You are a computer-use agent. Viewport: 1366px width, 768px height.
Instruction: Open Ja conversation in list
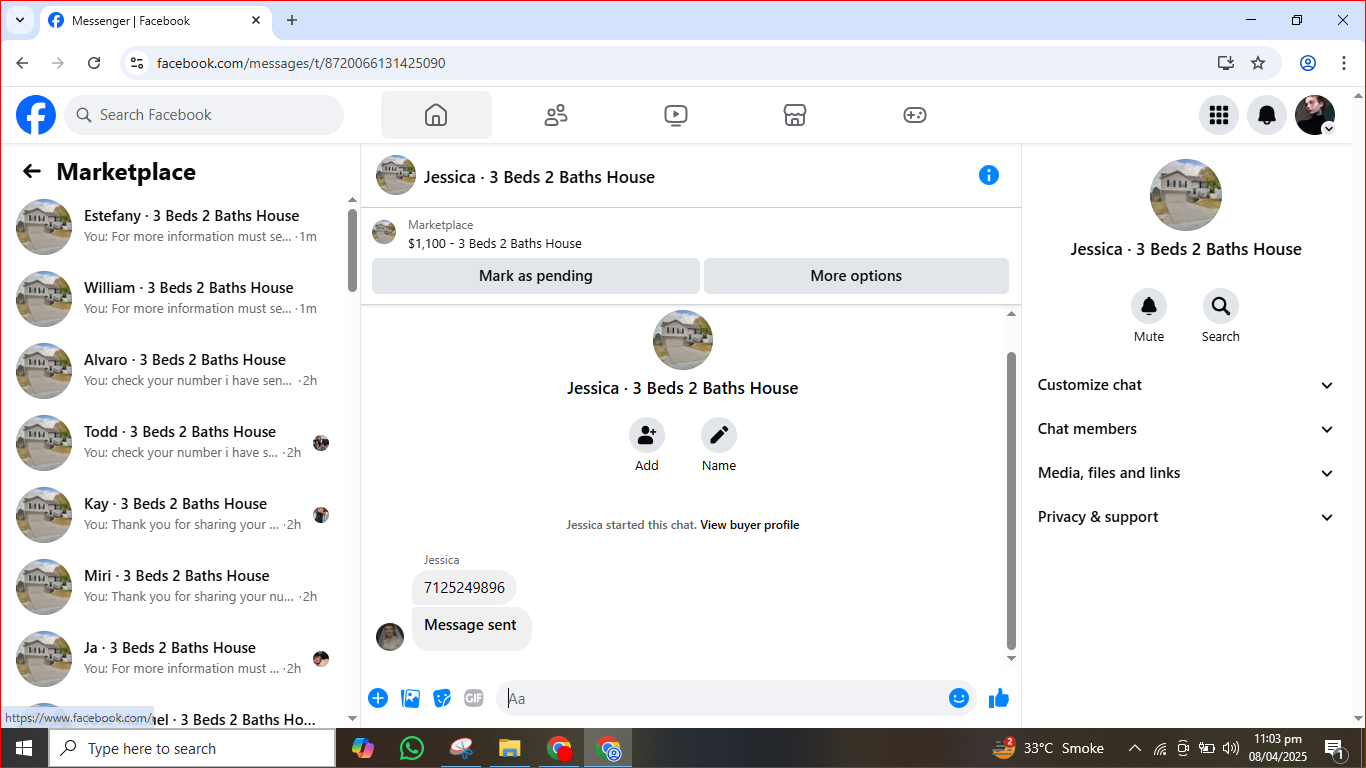click(175, 659)
